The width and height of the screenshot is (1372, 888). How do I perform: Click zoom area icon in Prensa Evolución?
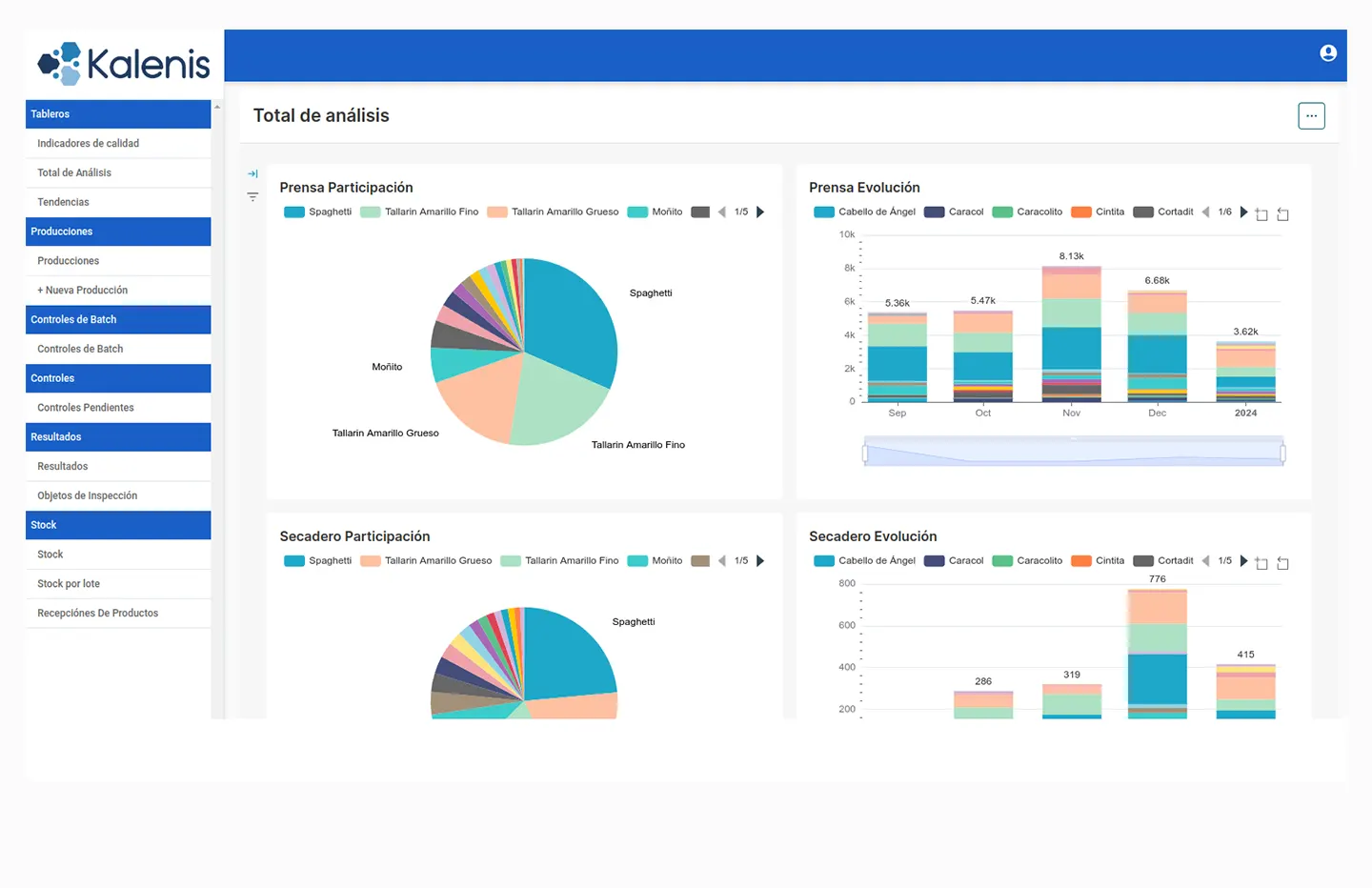[x=1261, y=214]
